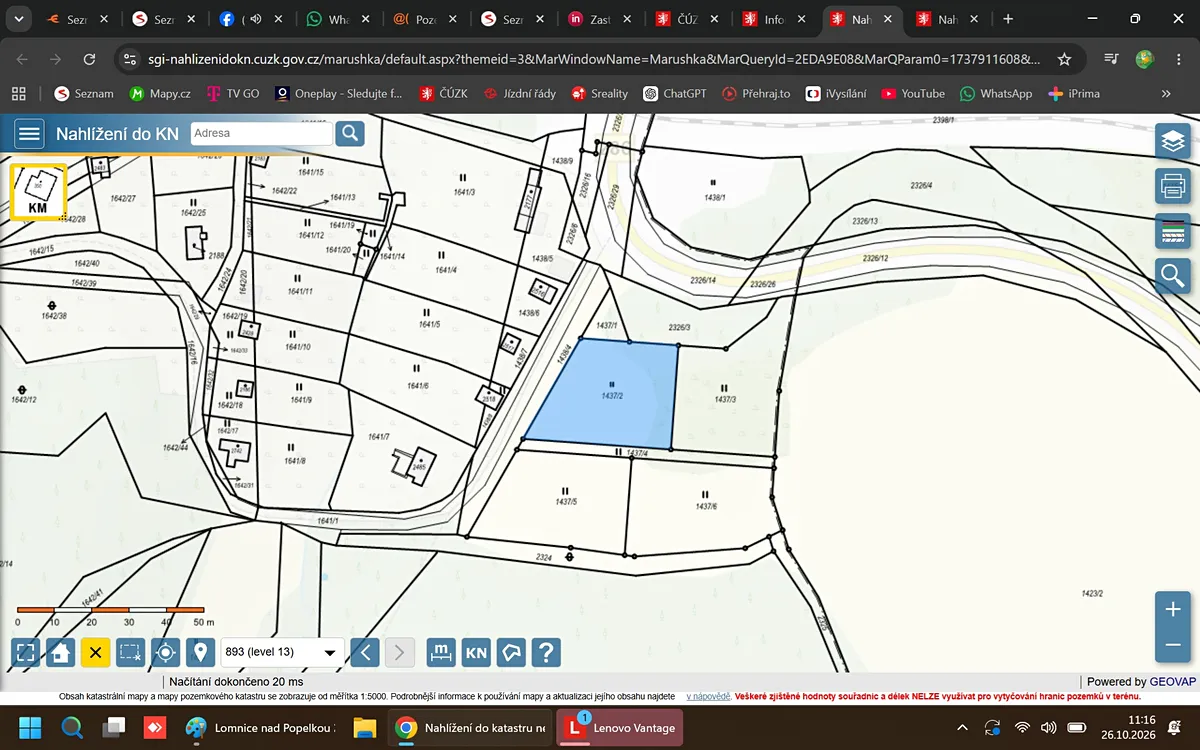Show hidden system tray icons
Viewport: 1200px width, 750px height.
tap(962, 728)
